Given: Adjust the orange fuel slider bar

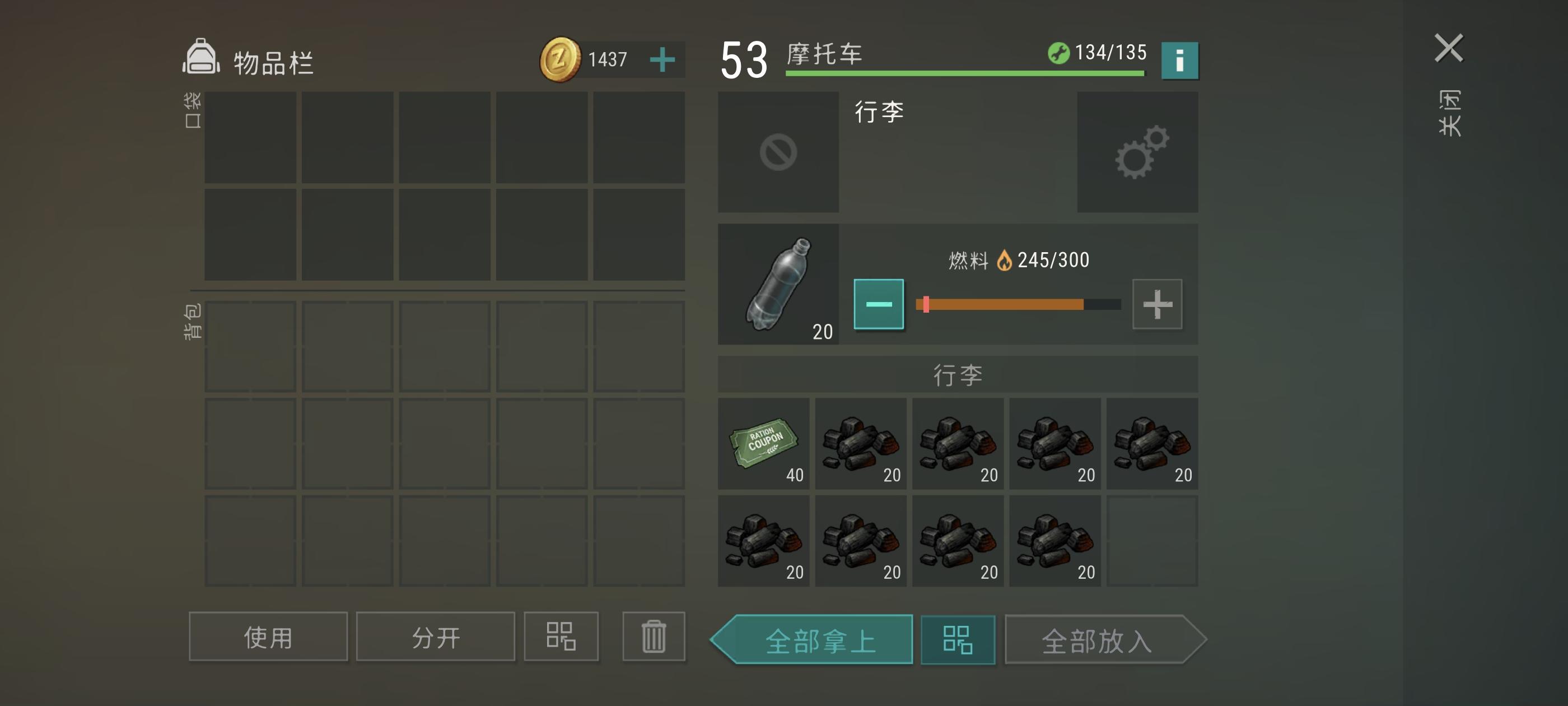Looking at the screenshot, I should point(1018,304).
